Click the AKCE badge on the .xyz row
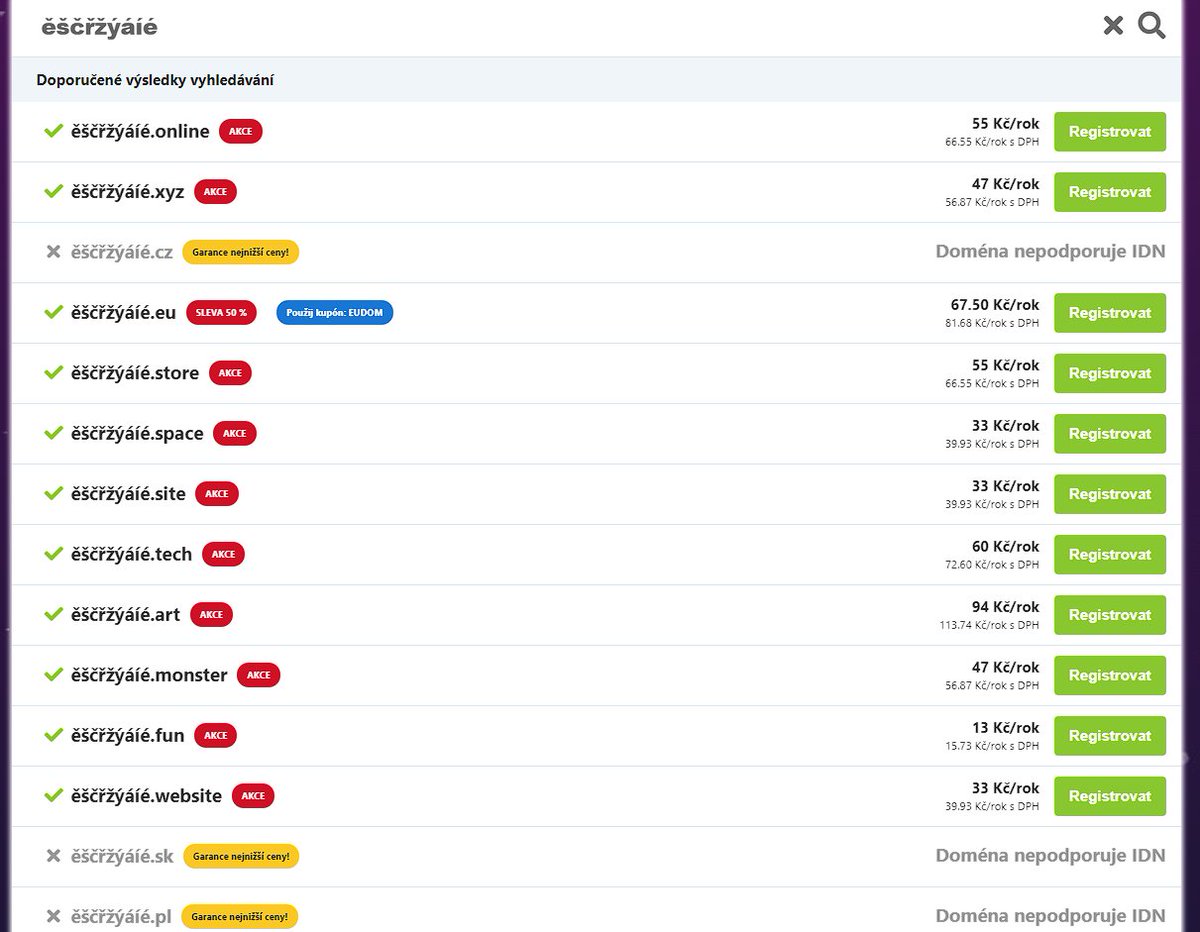The image size is (1200, 932). (x=215, y=191)
